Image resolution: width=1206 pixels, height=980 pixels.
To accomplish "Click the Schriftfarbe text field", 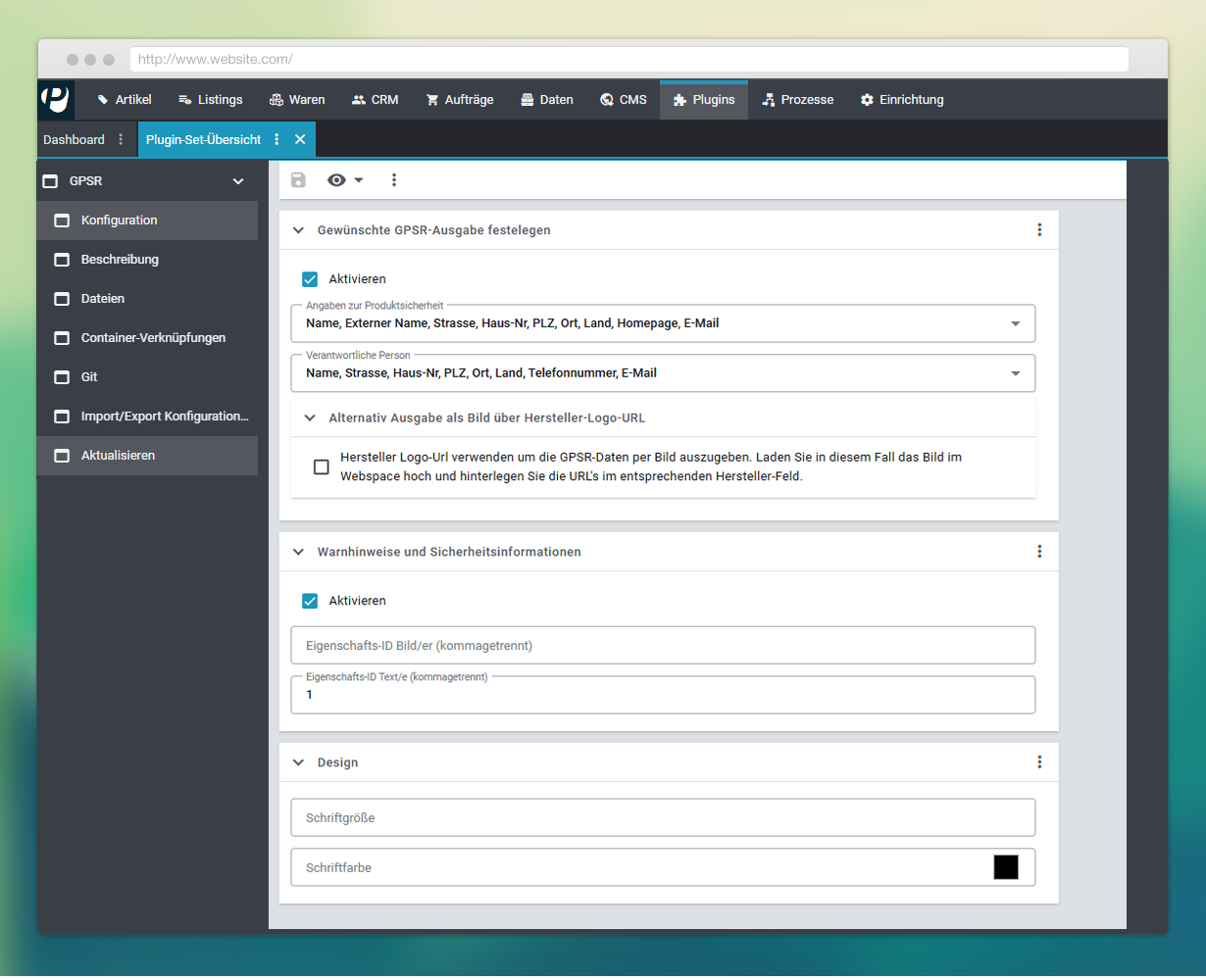I will (x=663, y=867).
